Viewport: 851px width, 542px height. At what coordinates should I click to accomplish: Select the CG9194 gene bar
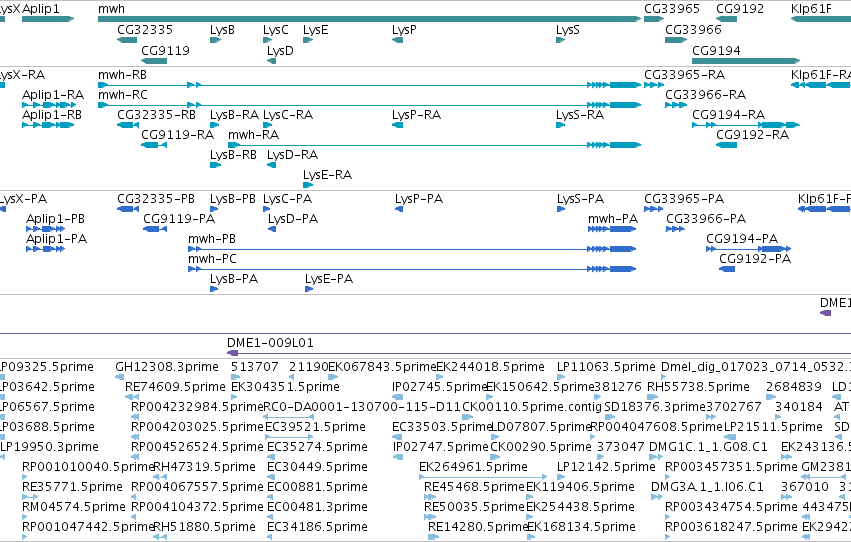746,61
